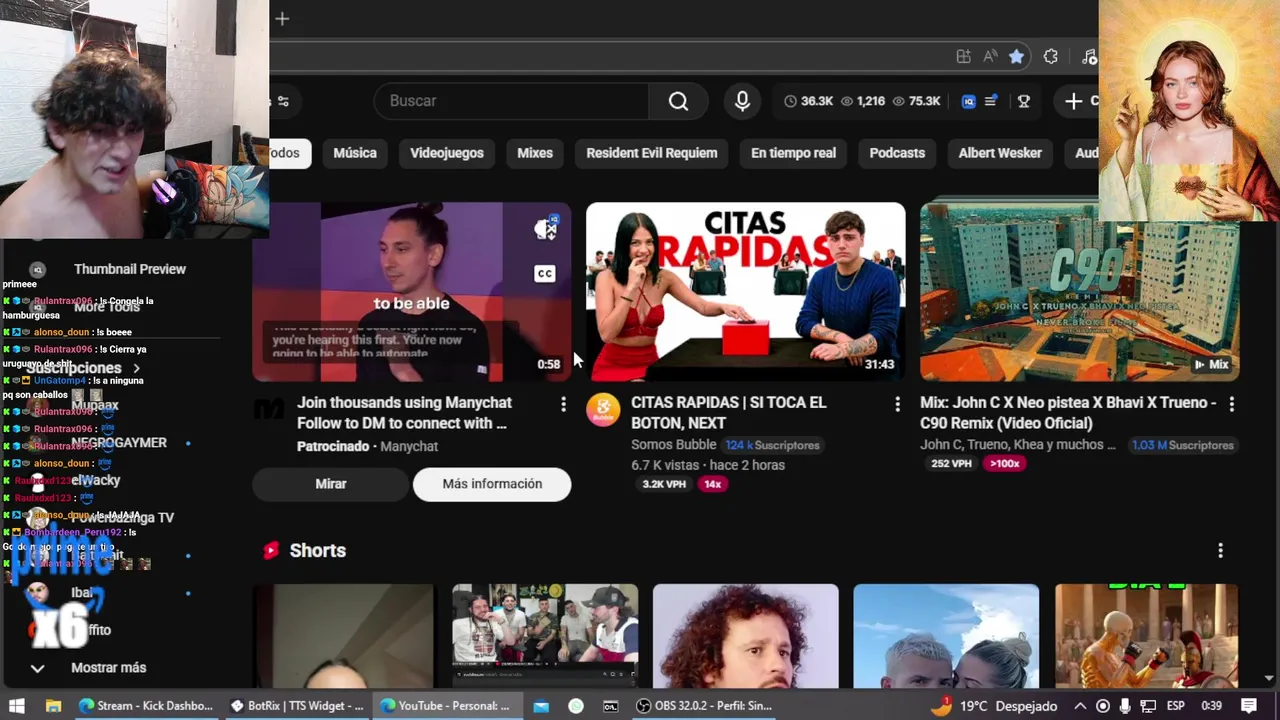The height and width of the screenshot is (720, 1280).
Task: Open browser extensions puzzle icon
Action: (x=1050, y=57)
